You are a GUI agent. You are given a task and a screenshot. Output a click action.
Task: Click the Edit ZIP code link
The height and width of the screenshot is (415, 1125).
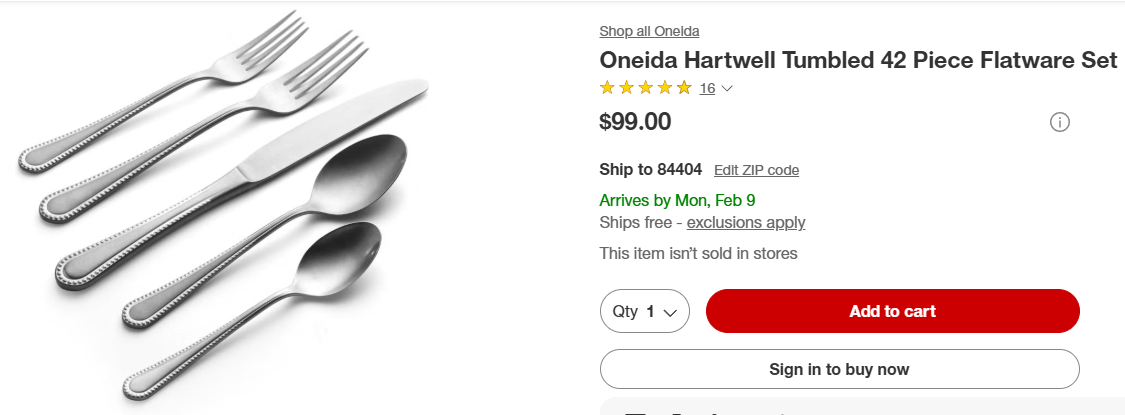[x=756, y=170]
